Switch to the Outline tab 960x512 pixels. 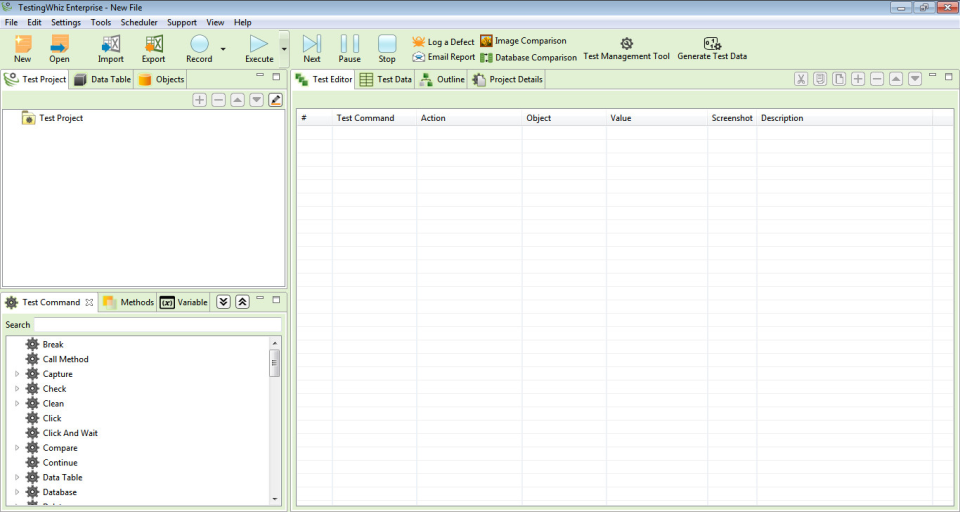click(x=441, y=80)
